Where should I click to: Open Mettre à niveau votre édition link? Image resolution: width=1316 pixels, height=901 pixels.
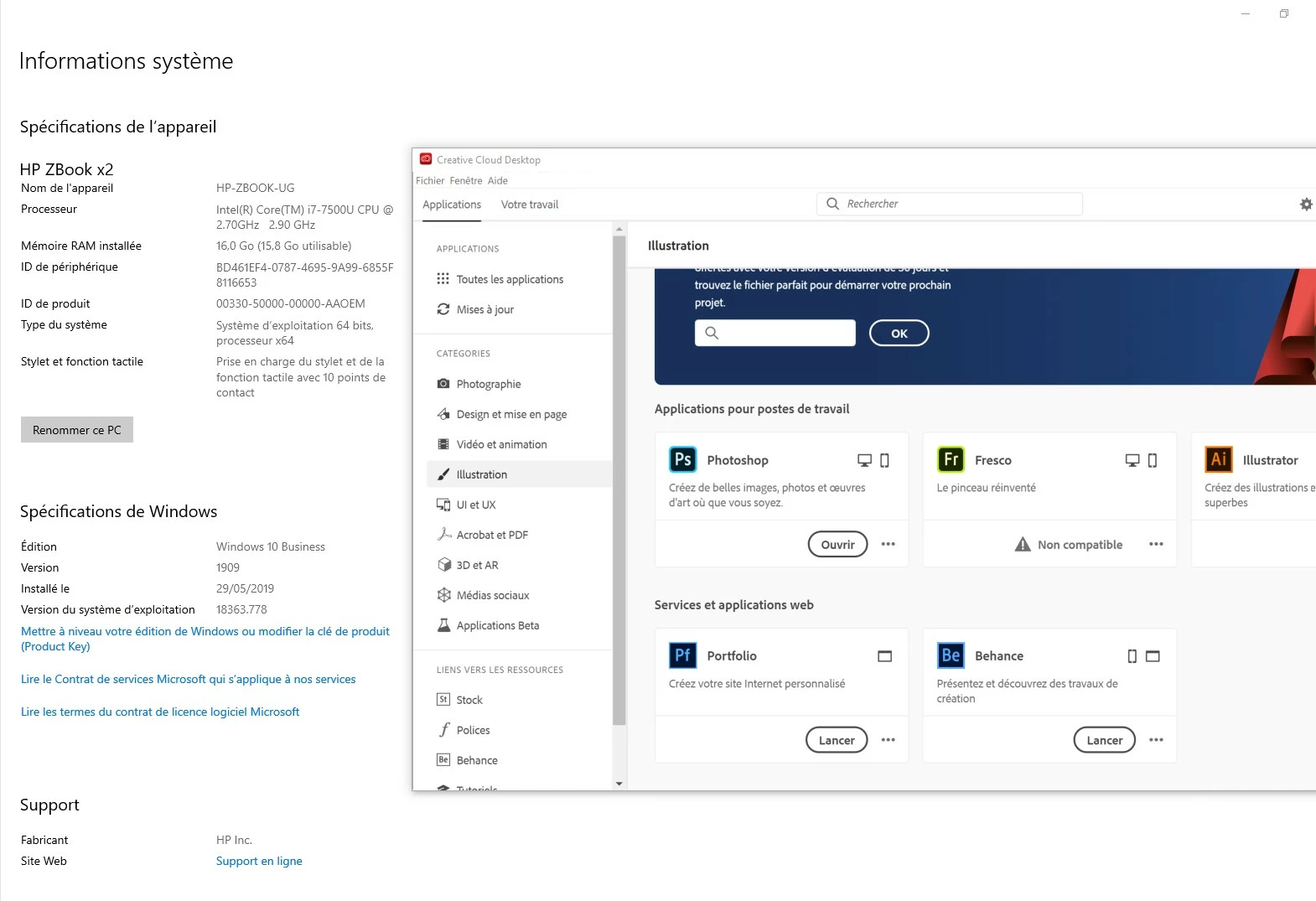(205, 639)
